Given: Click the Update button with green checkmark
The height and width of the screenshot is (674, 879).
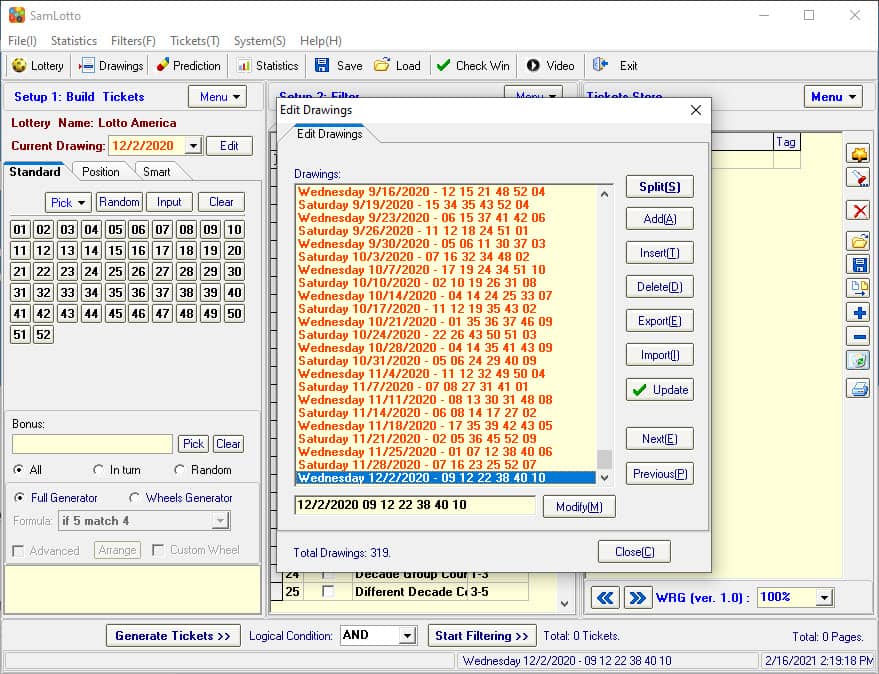Looking at the screenshot, I should [660, 390].
